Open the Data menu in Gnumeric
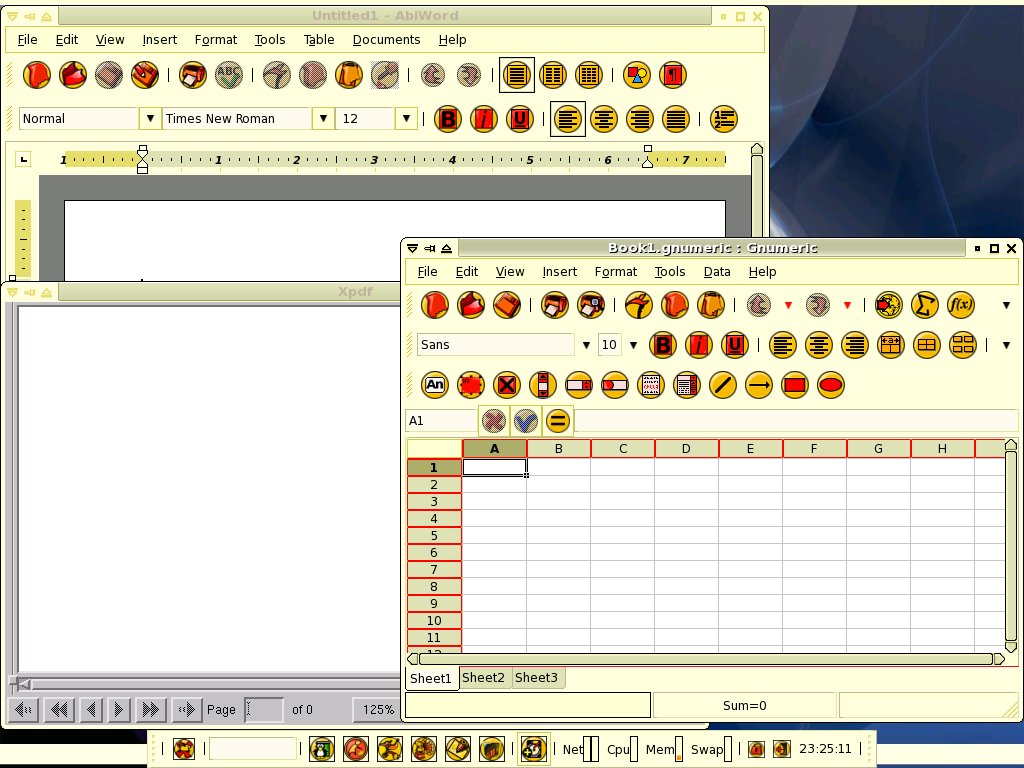Screen dimensions: 1024x768 point(717,272)
